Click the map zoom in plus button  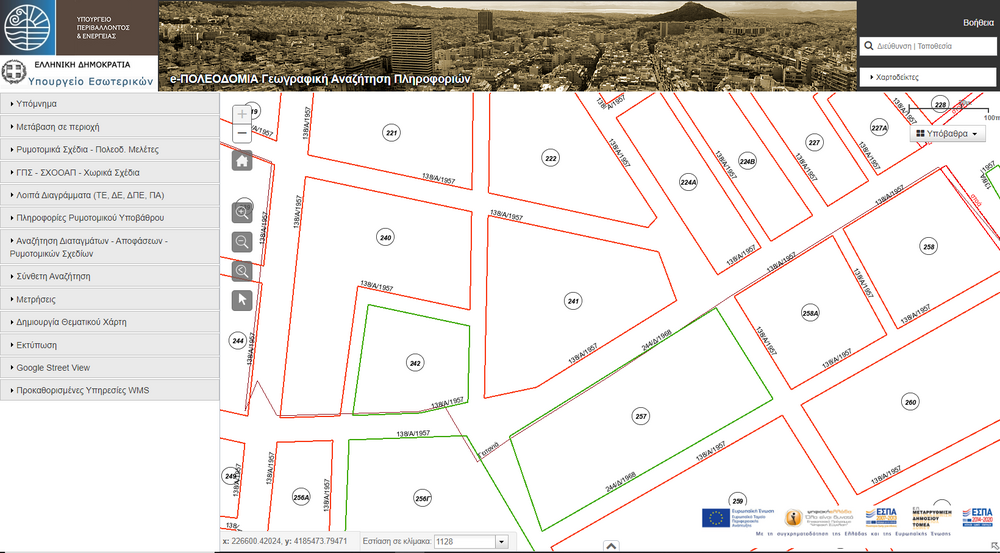point(242,114)
